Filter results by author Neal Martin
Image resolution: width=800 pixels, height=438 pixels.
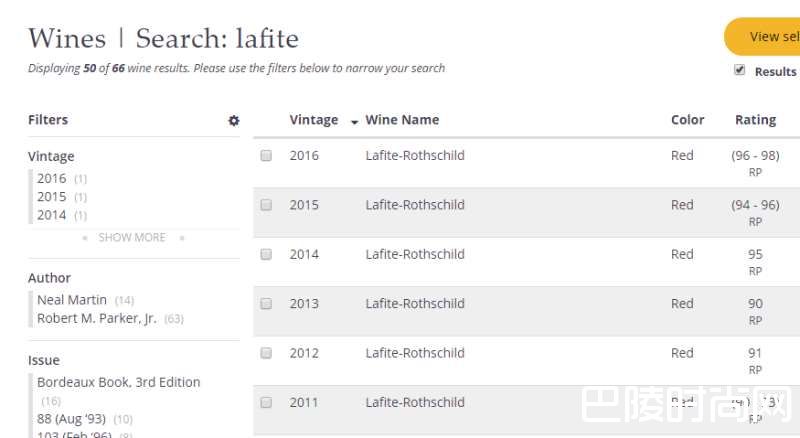(x=72, y=300)
